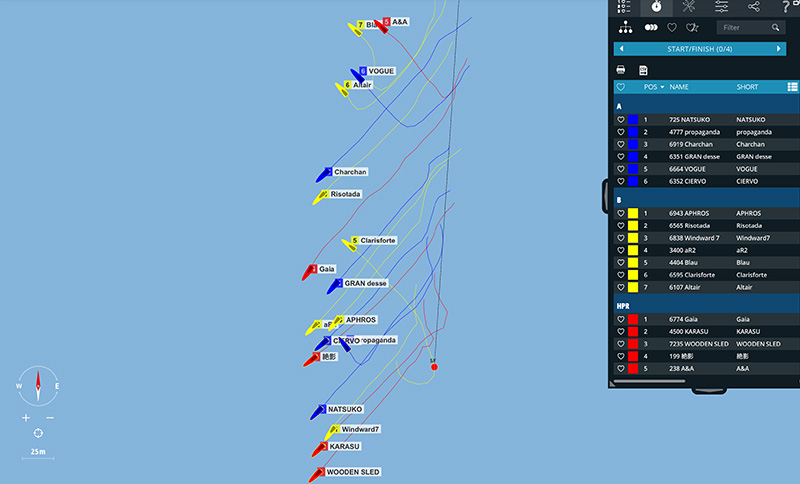Click the Charchan boat label on map
The height and width of the screenshot is (484, 800).
tap(350, 172)
